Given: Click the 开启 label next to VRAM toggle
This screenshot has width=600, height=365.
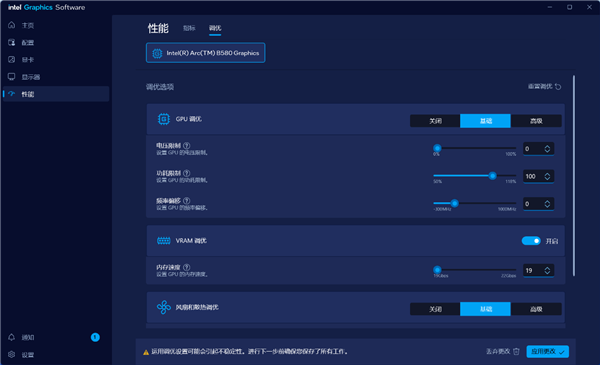Looking at the screenshot, I should coord(552,241).
